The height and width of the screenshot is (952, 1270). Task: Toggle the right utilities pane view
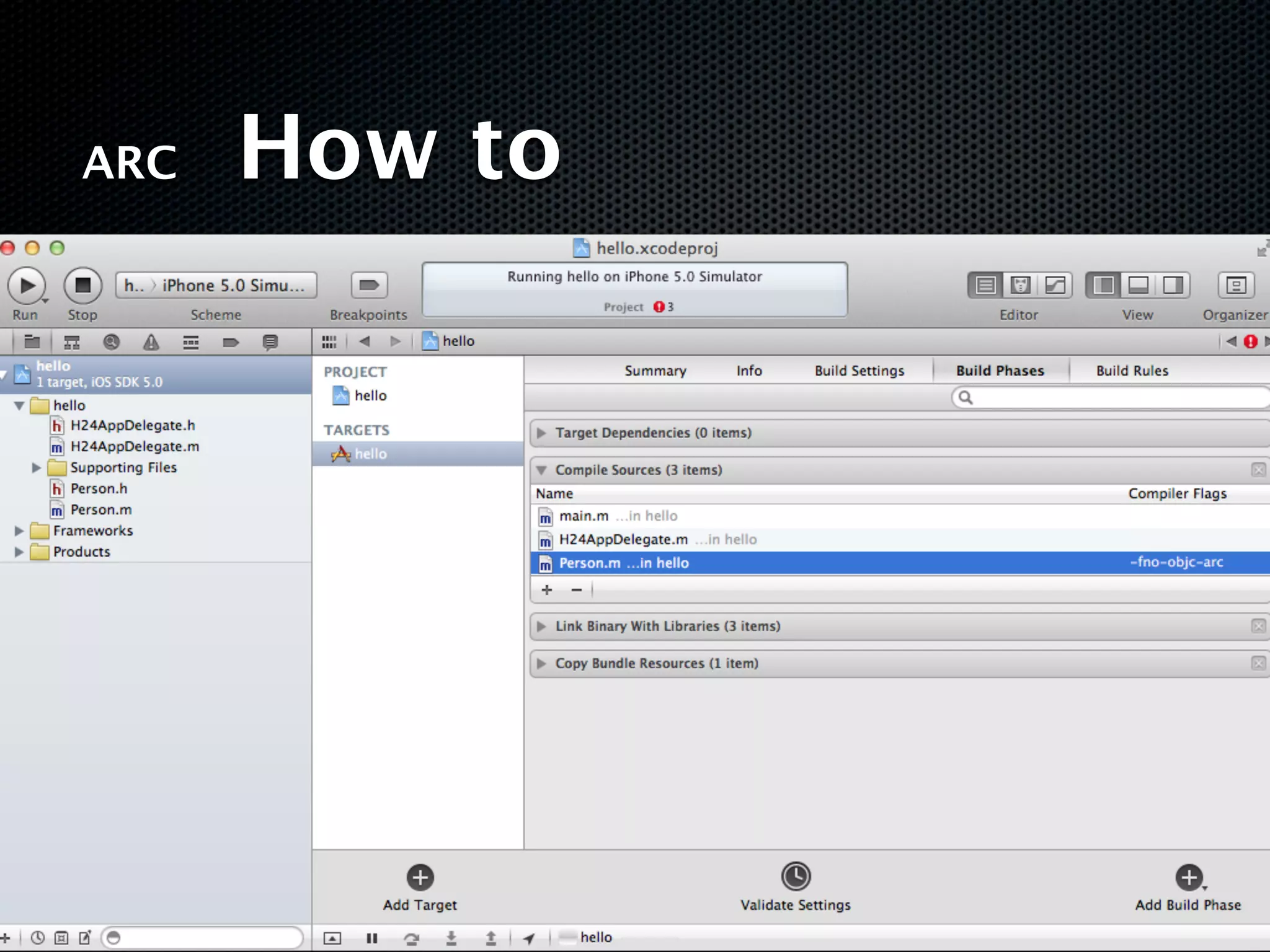1172,286
